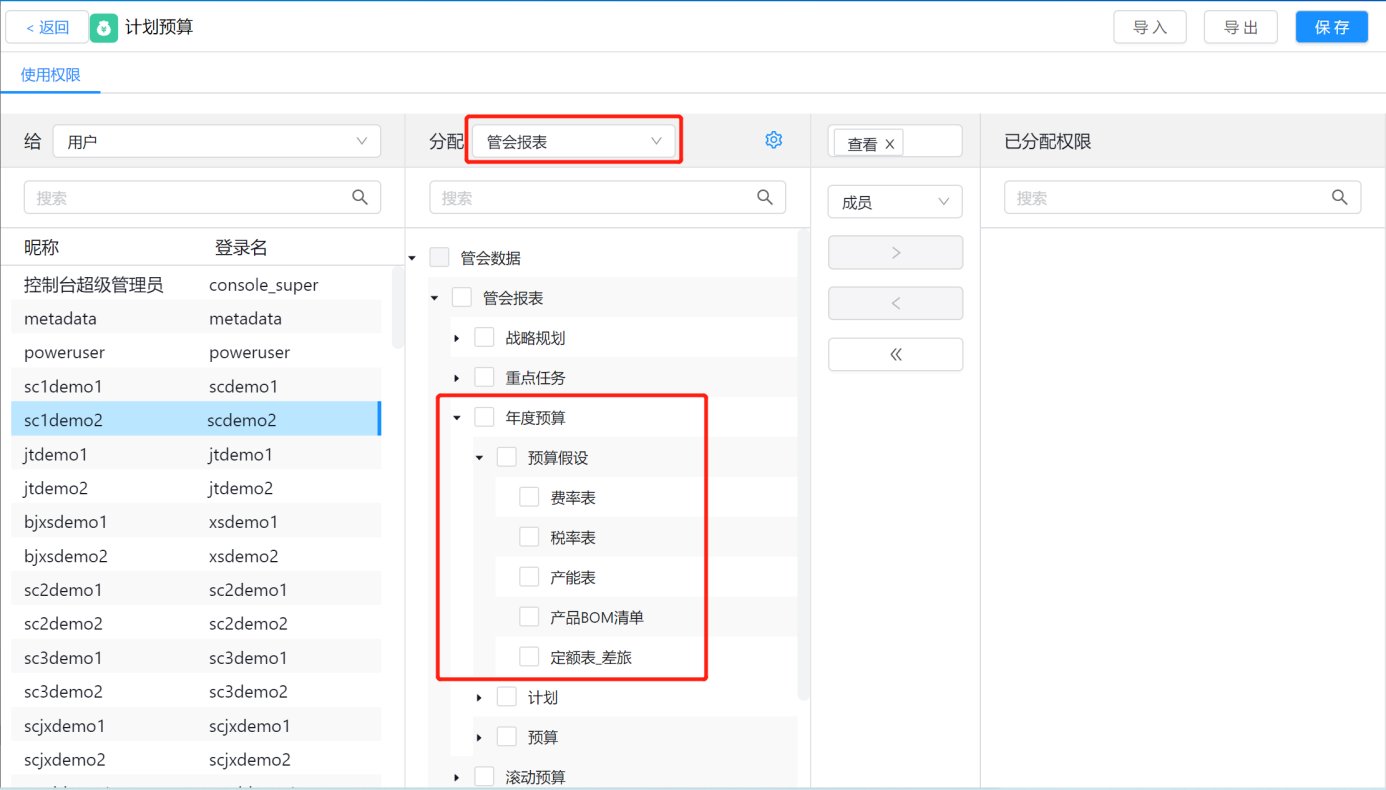Image resolution: width=1386 pixels, height=790 pixels.
Task: Click the right arrow assign button
Action: (x=895, y=253)
